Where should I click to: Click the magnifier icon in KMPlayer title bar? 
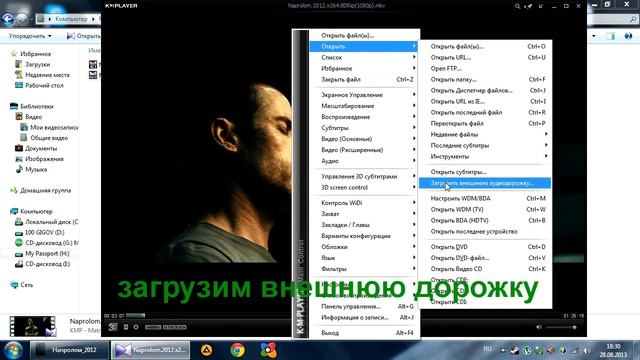tap(517, 6)
